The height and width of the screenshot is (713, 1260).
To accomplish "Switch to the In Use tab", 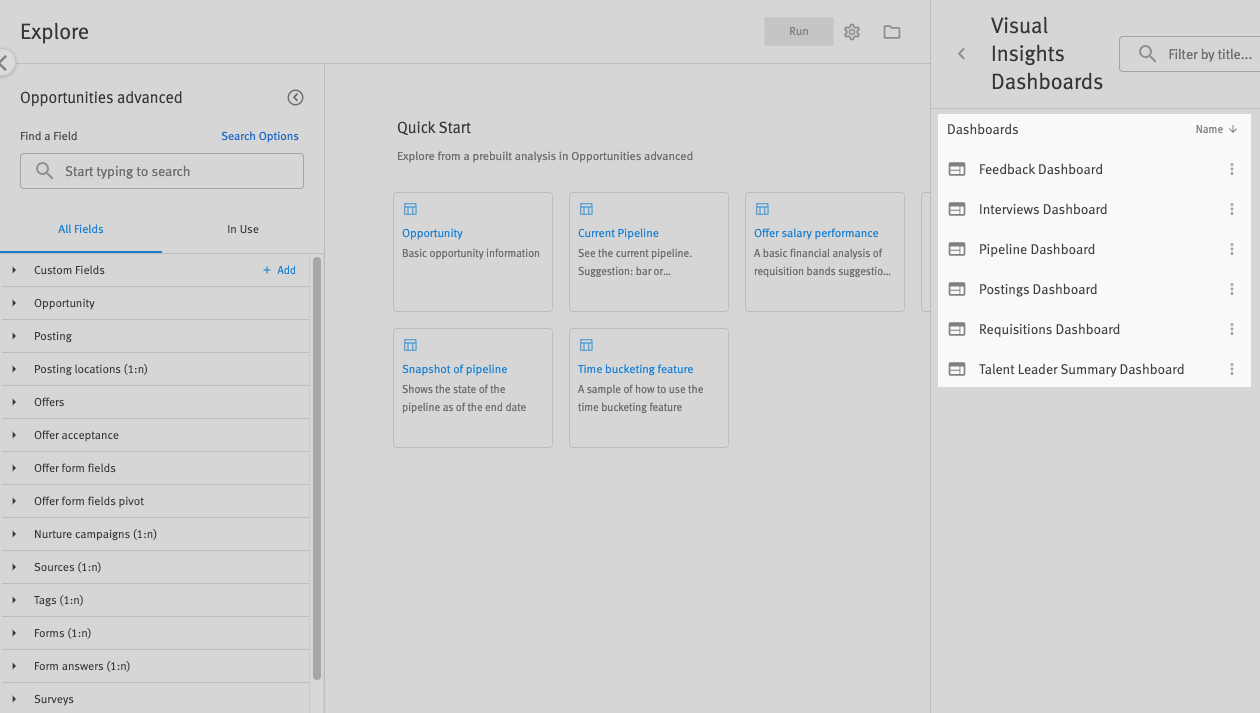I will 242,229.
